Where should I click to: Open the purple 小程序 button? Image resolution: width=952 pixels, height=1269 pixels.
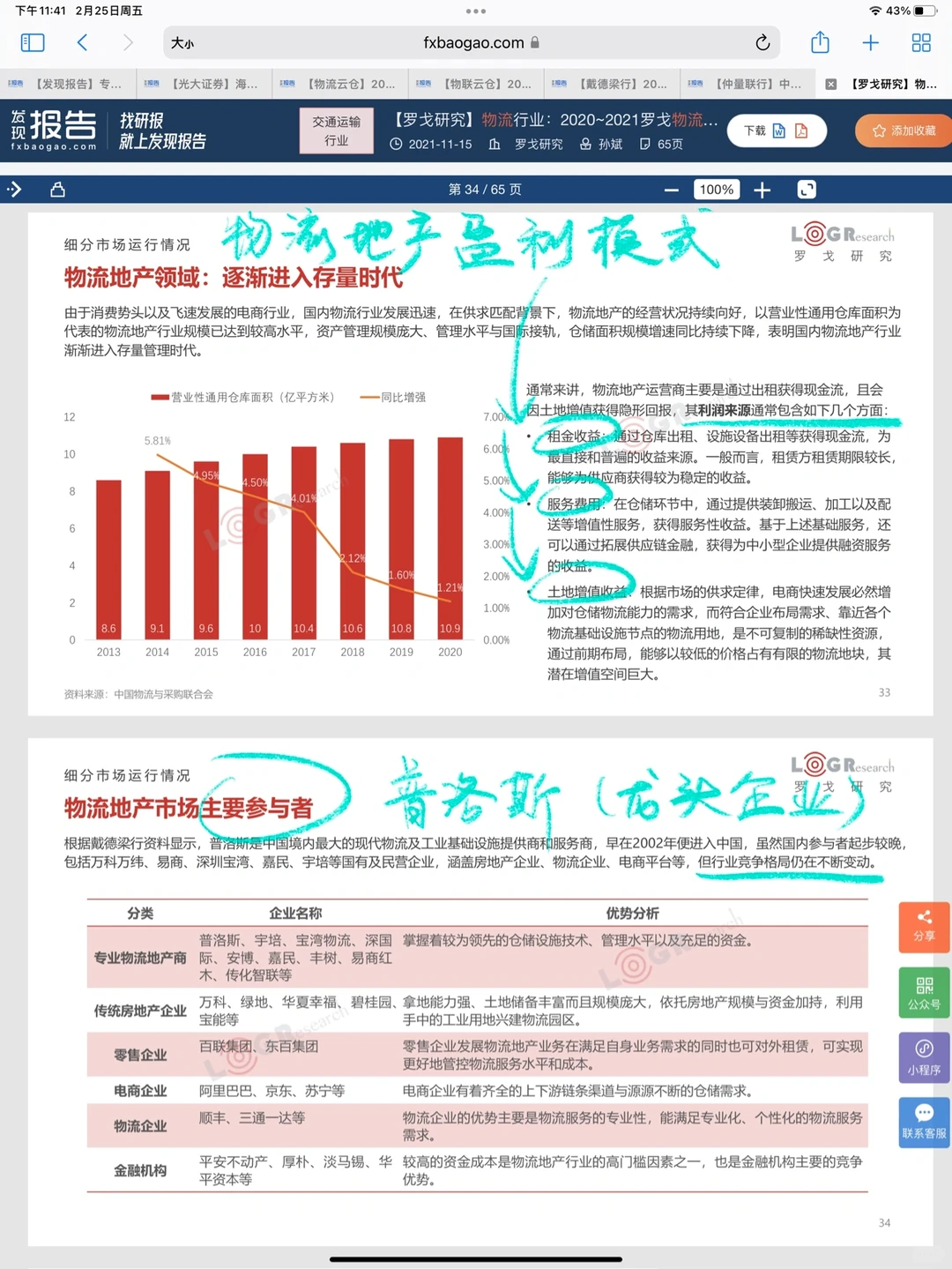click(x=924, y=1058)
